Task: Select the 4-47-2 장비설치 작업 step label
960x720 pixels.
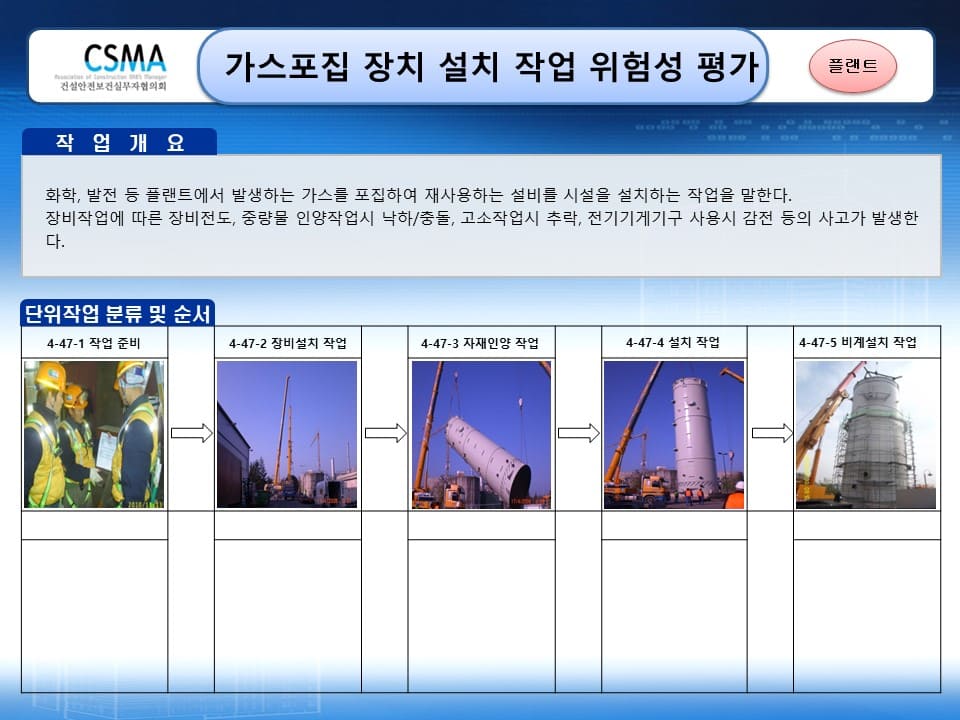Action: pyautogui.click(x=288, y=343)
